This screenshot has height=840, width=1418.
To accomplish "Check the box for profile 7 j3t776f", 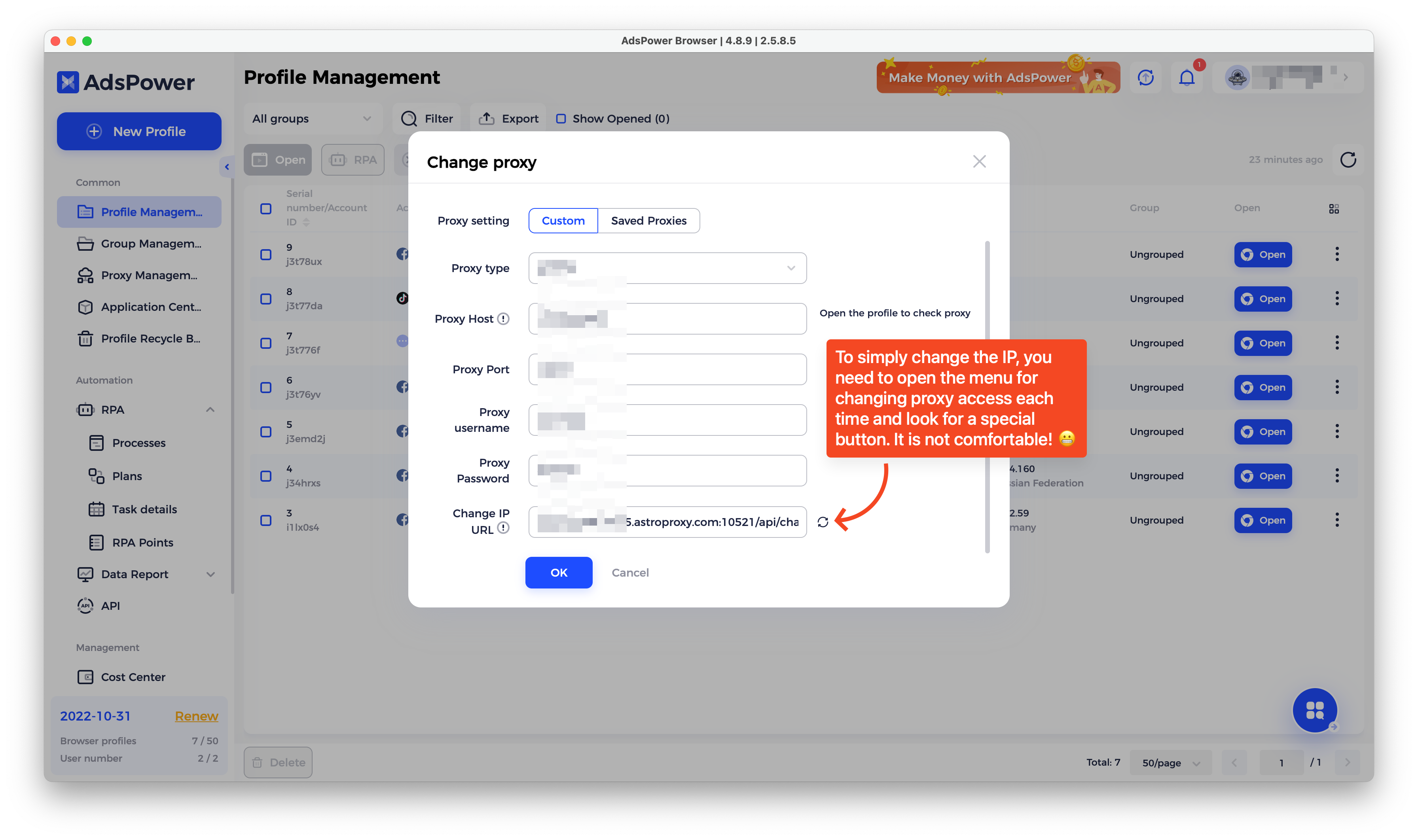I will [265, 343].
